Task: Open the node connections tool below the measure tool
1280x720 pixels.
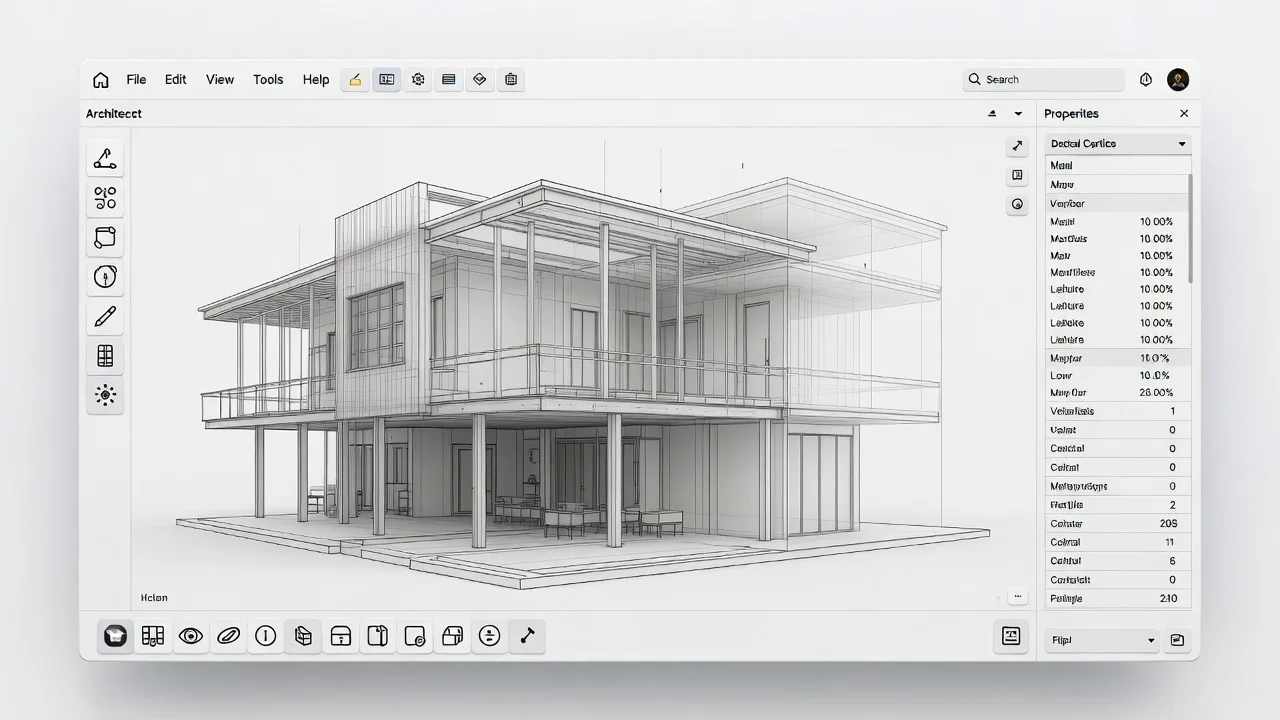Action: coord(105,197)
